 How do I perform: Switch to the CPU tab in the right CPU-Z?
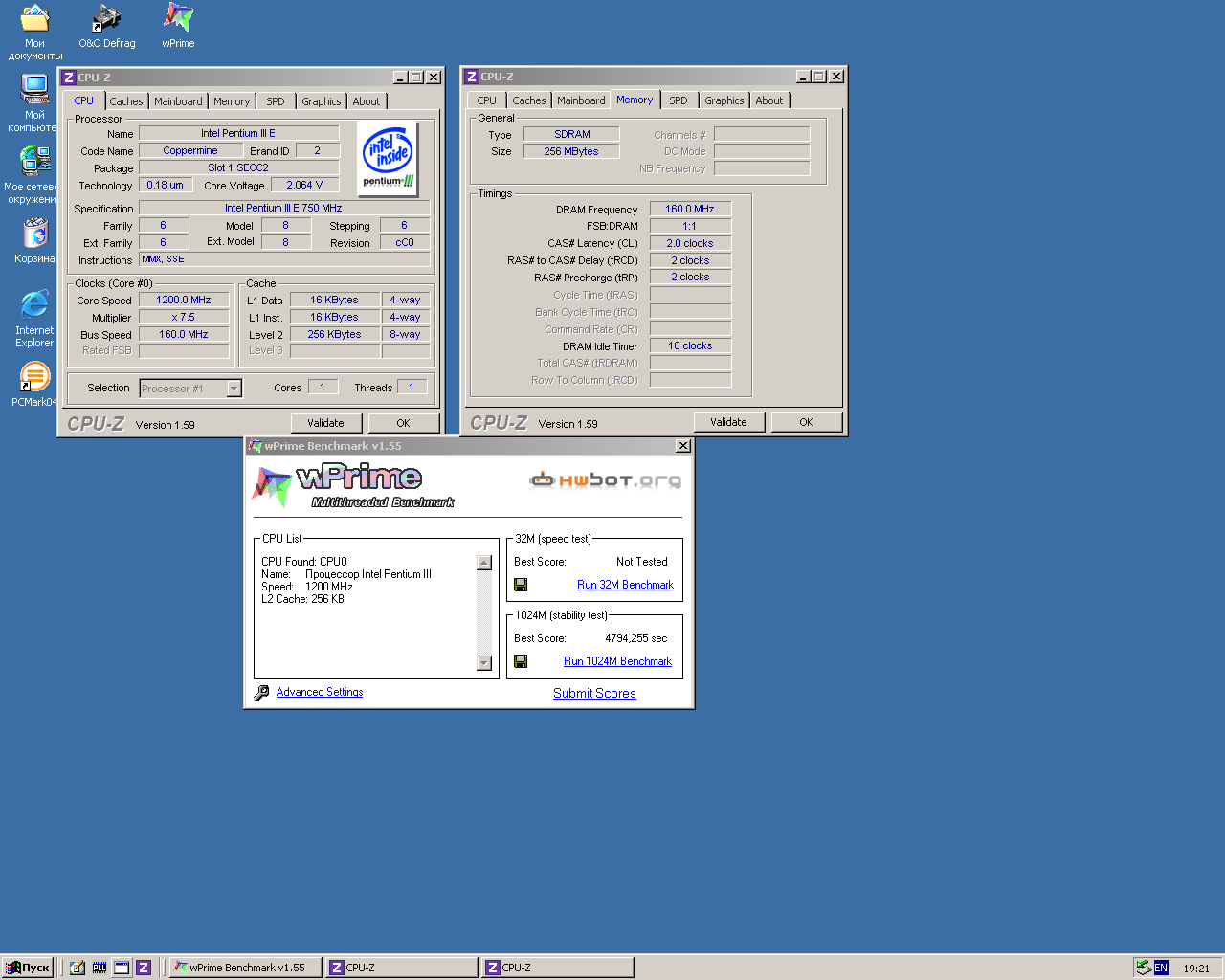[x=487, y=100]
